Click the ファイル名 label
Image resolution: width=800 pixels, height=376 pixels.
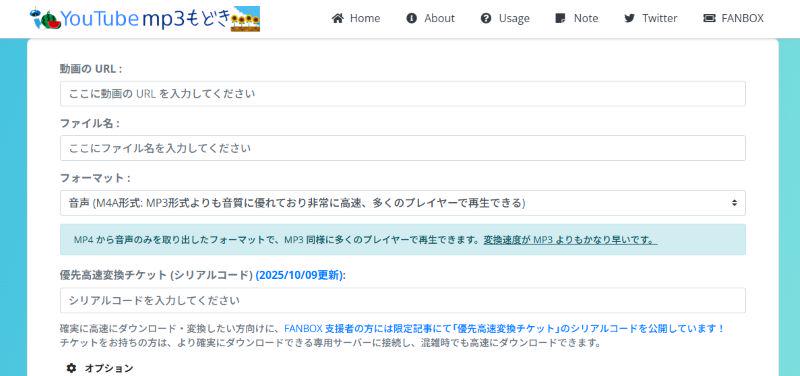[90, 123]
